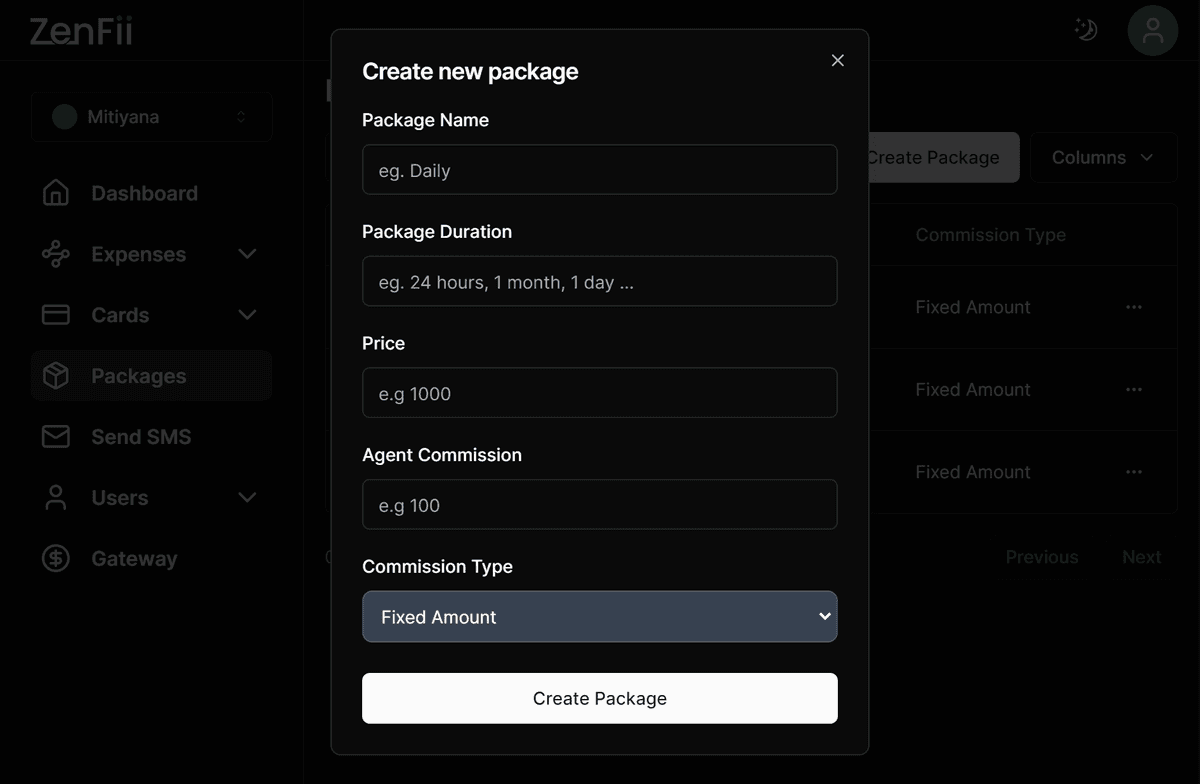The image size is (1200, 784).
Task: Focus the Package Name input field
Action: point(599,170)
